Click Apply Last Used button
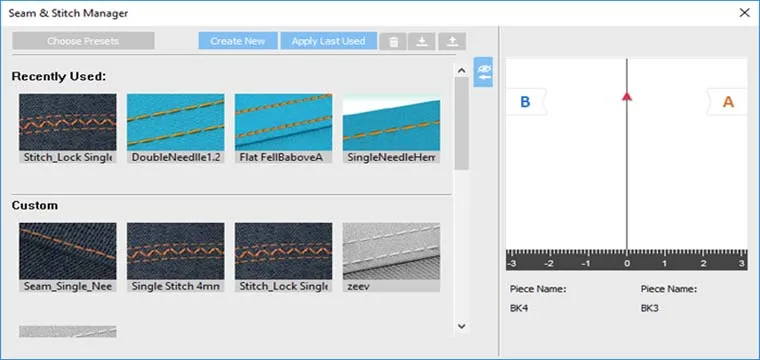The height and width of the screenshot is (360, 760). click(x=328, y=41)
